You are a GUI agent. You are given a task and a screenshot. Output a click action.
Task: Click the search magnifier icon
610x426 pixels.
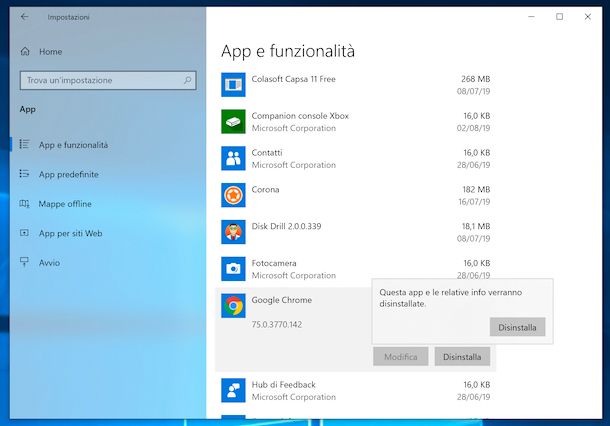(x=188, y=80)
